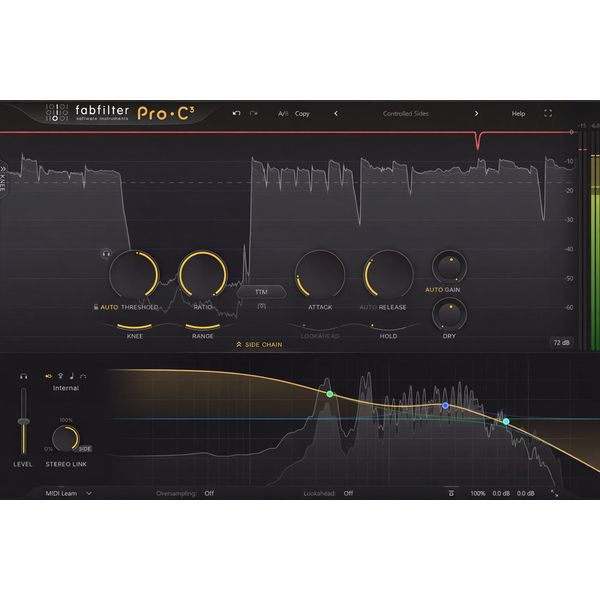The width and height of the screenshot is (600, 600).
Task: Click the Attack knob
Action: (320, 274)
